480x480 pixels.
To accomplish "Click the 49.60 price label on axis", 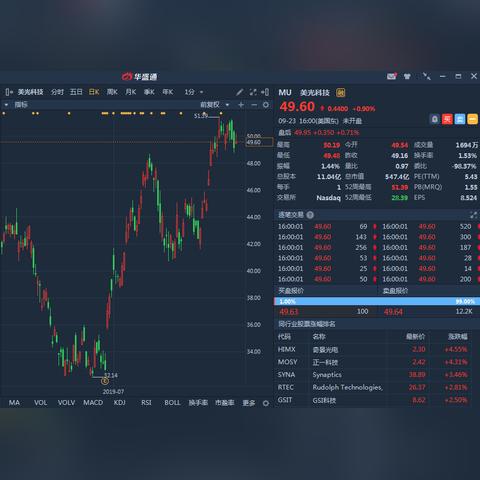I will [x=259, y=142].
